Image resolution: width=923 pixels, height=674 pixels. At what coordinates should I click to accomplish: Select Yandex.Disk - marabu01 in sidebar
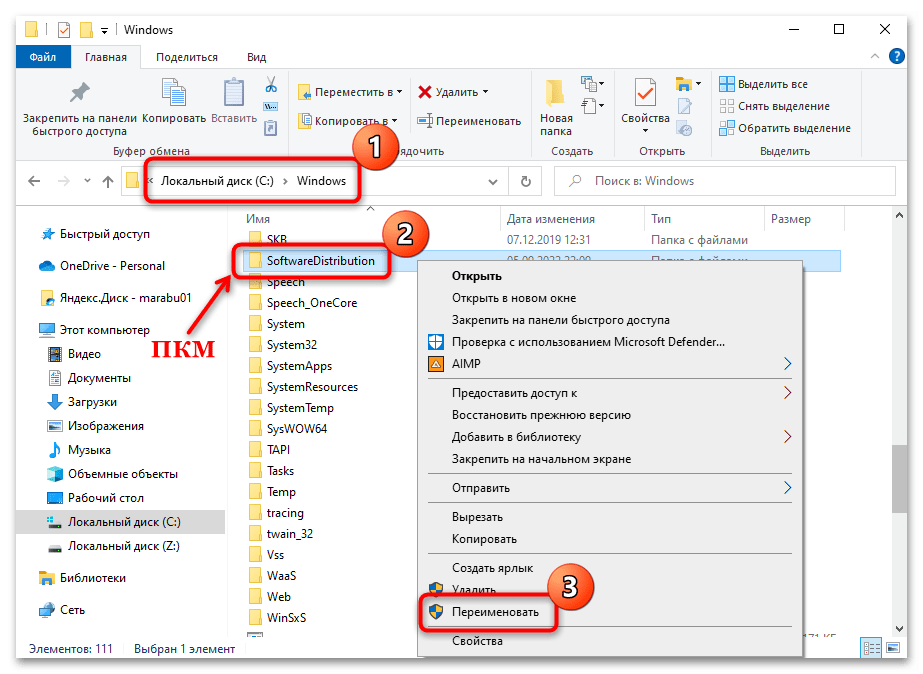tap(125, 298)
